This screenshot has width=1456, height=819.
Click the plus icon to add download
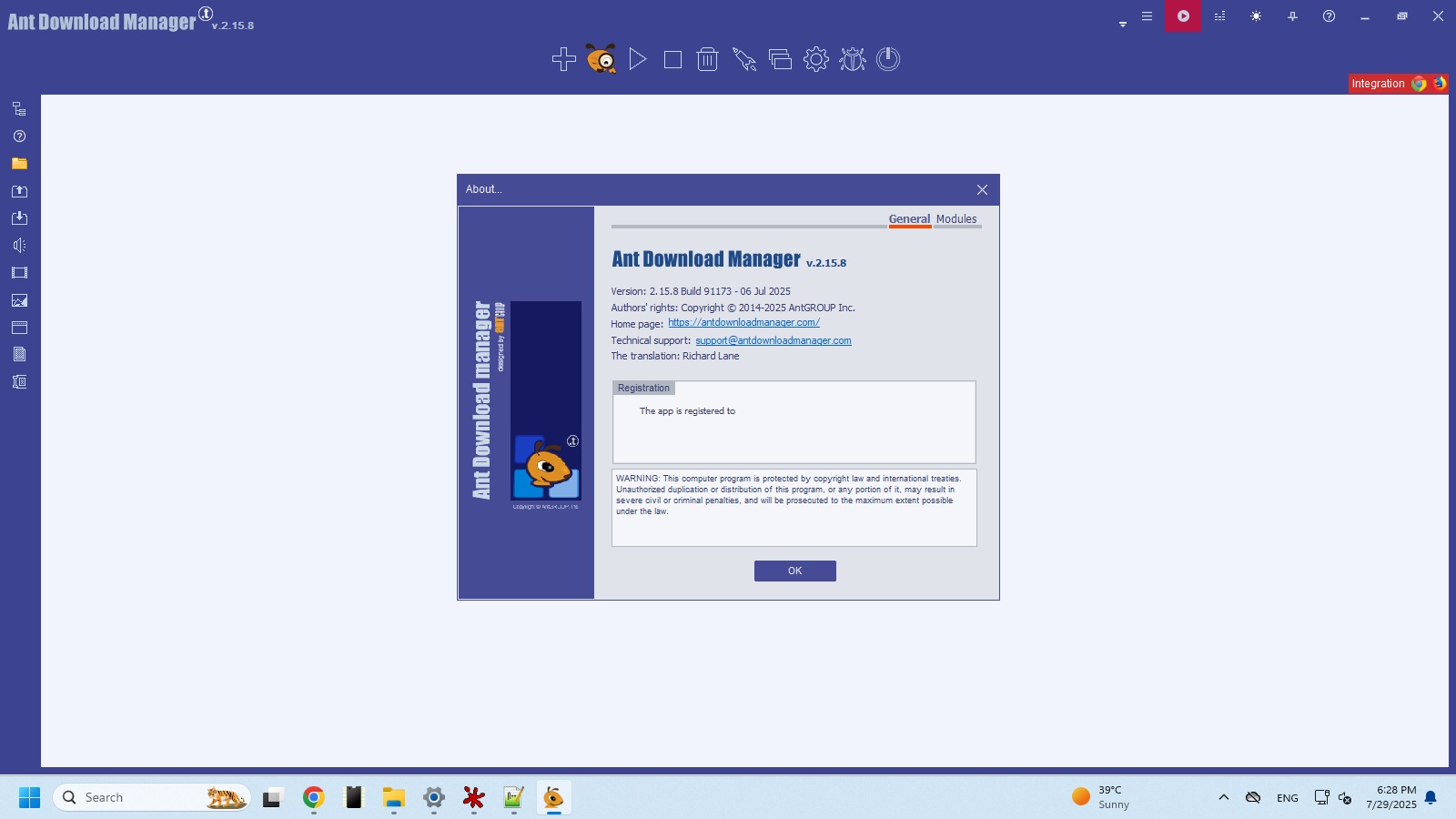(564, 59)
